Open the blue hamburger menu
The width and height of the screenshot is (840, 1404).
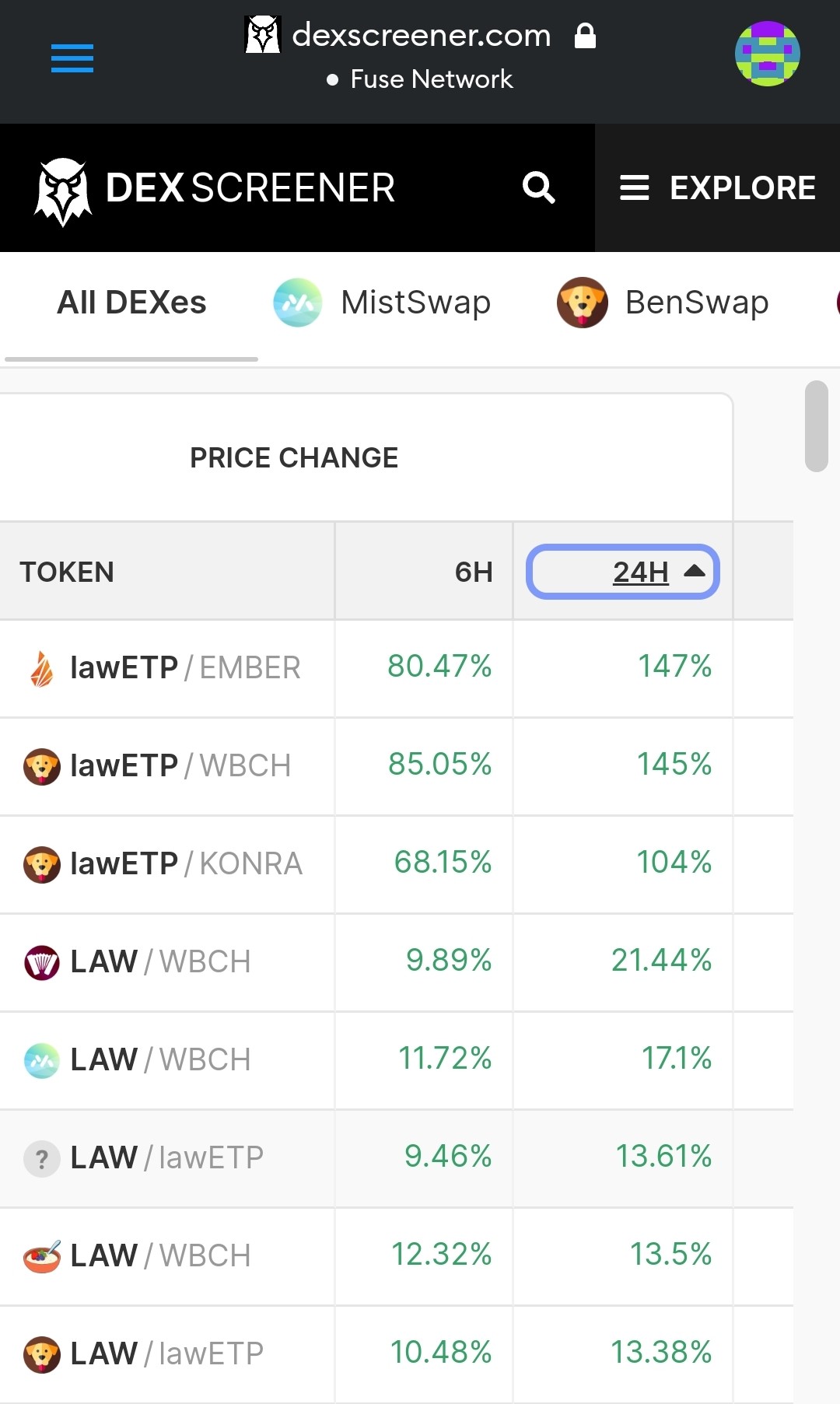pyautogui.click(x=72, y=58)
